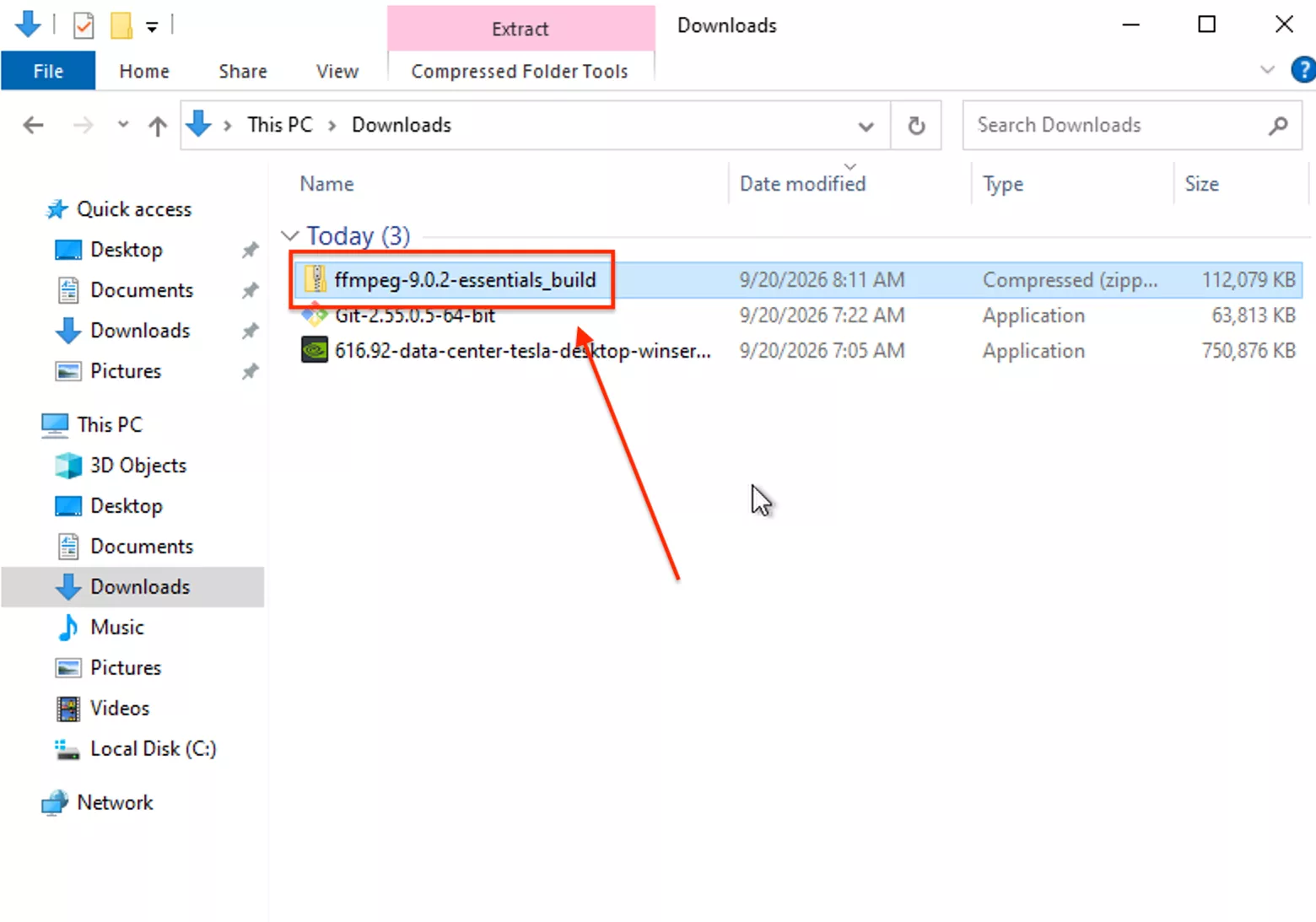1316x922 pixels.
Task: Sort files by the Size column
Action: pos(1202,184)
